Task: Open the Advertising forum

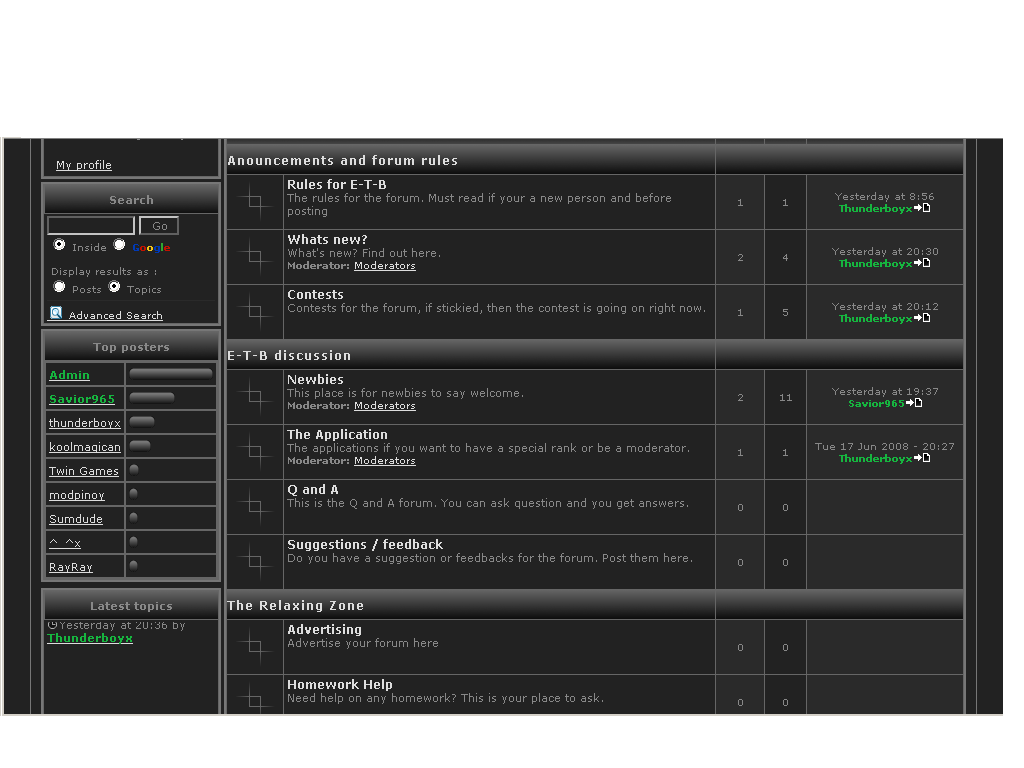Action: (x=325, y=630)
